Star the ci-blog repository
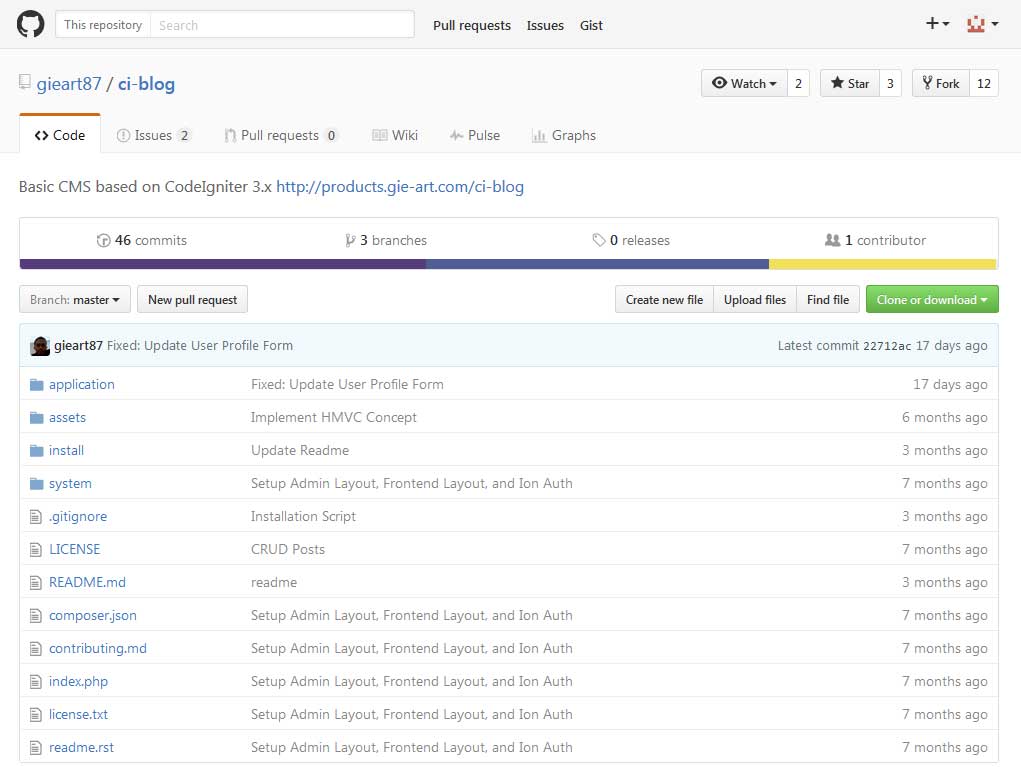The height and width of the screenshot is (767, 1021). (x=850, y=83)
